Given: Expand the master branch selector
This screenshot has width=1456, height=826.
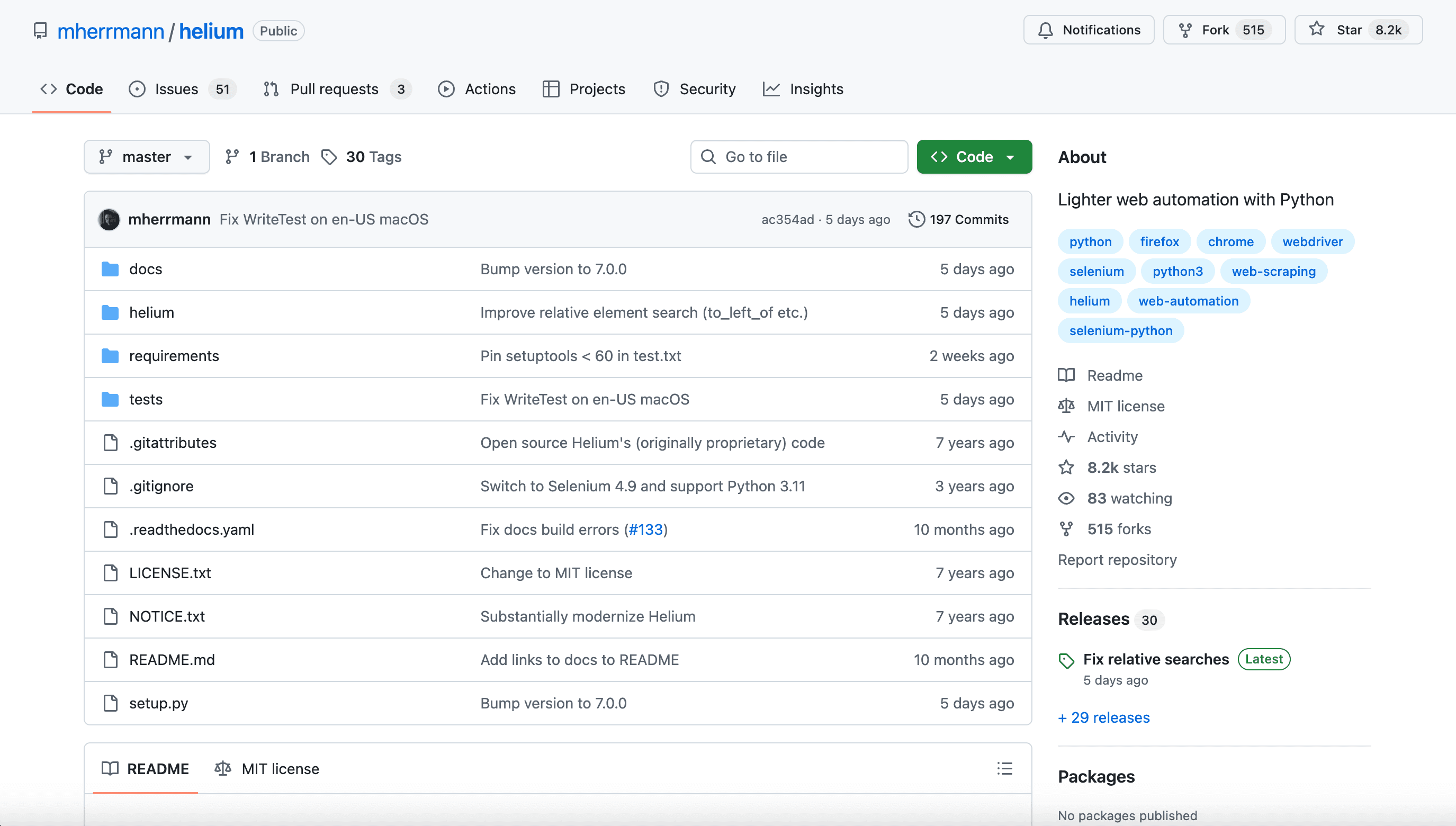Looking at the screenshot, I should [146, 157].
